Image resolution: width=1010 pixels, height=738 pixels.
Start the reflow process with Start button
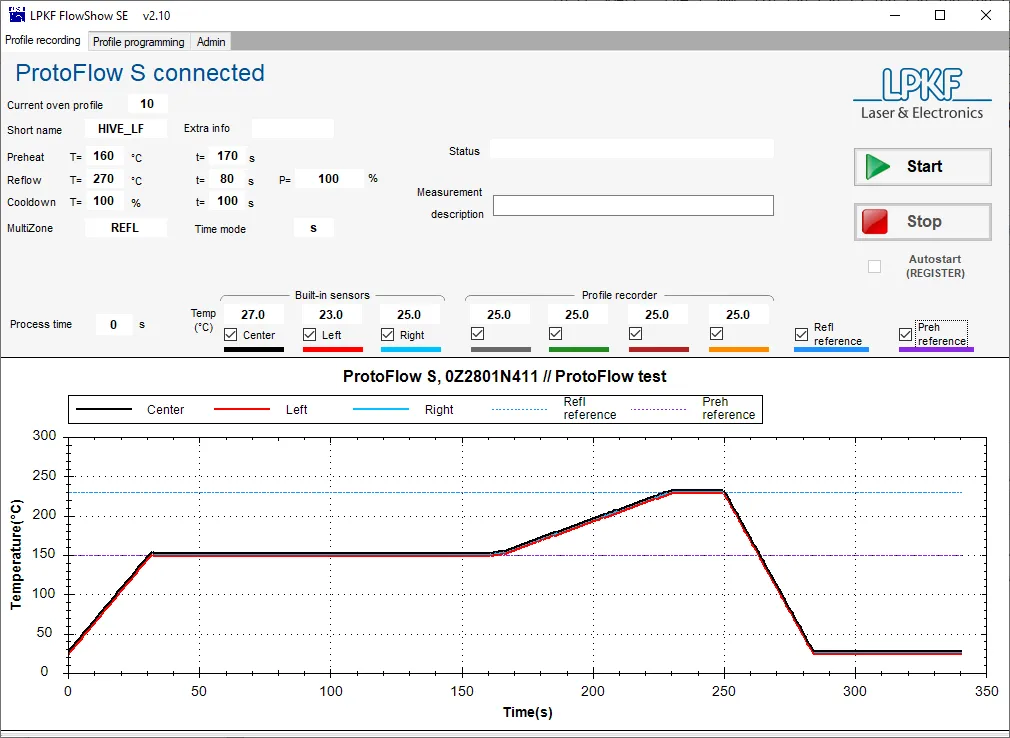[x=922, y=167]
